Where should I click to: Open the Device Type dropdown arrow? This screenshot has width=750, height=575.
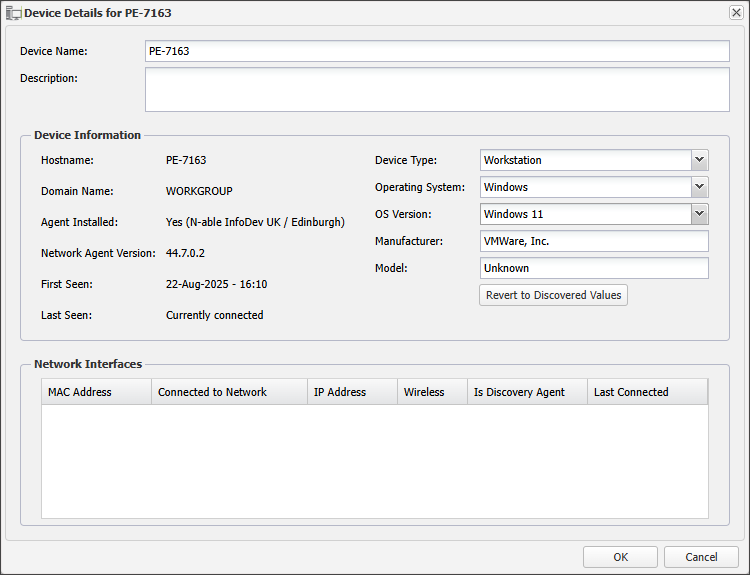tap(699, 160)
